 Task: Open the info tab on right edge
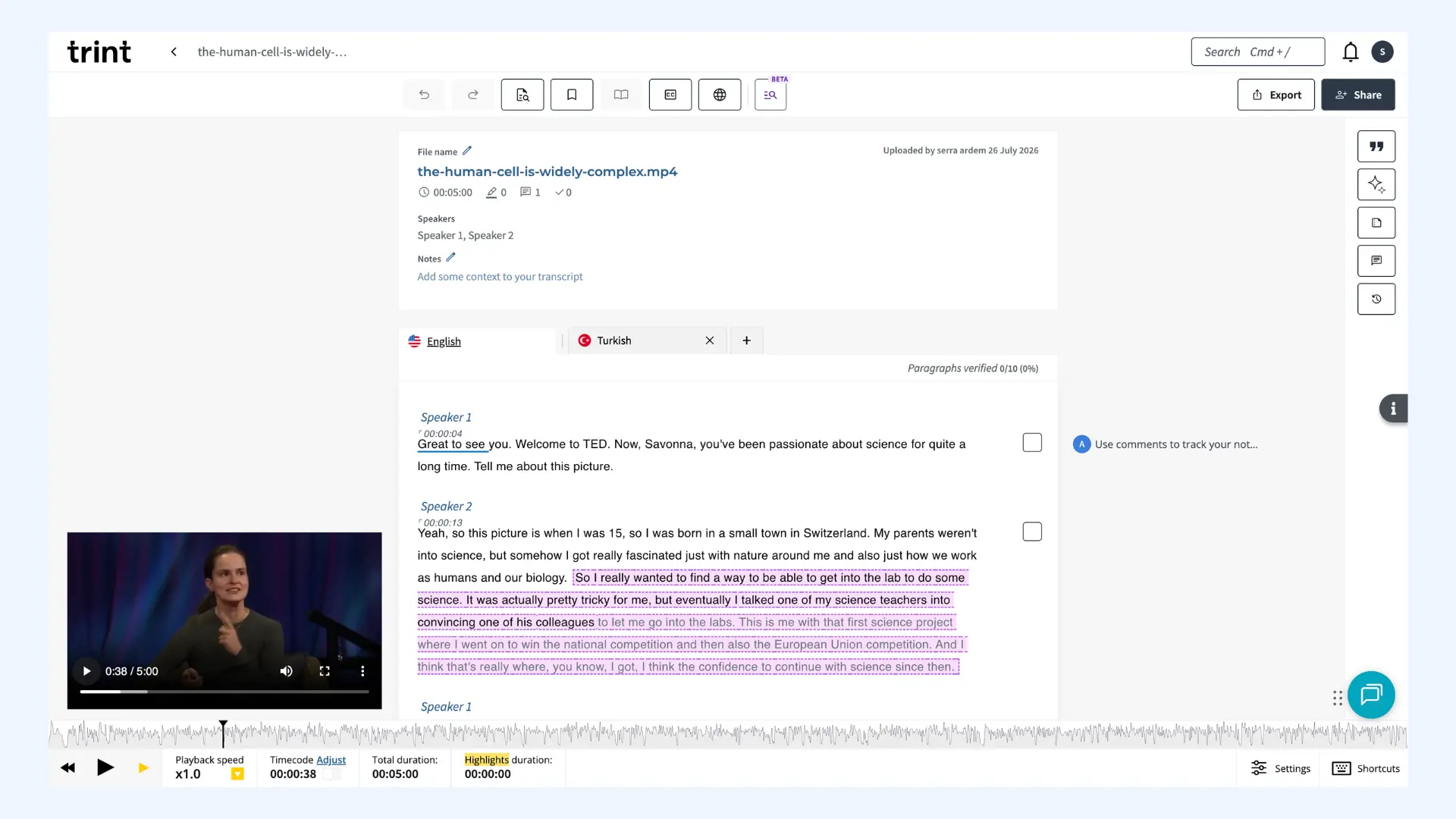[x=1393, y=409]
